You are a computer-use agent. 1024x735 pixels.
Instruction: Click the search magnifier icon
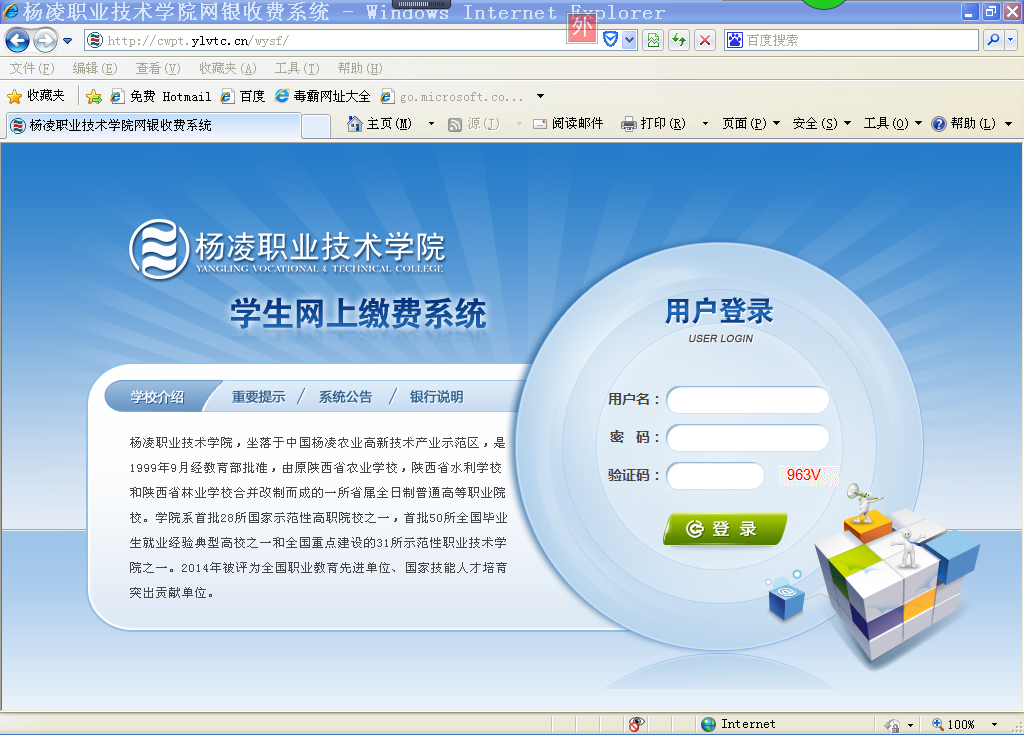pos(993,41)
